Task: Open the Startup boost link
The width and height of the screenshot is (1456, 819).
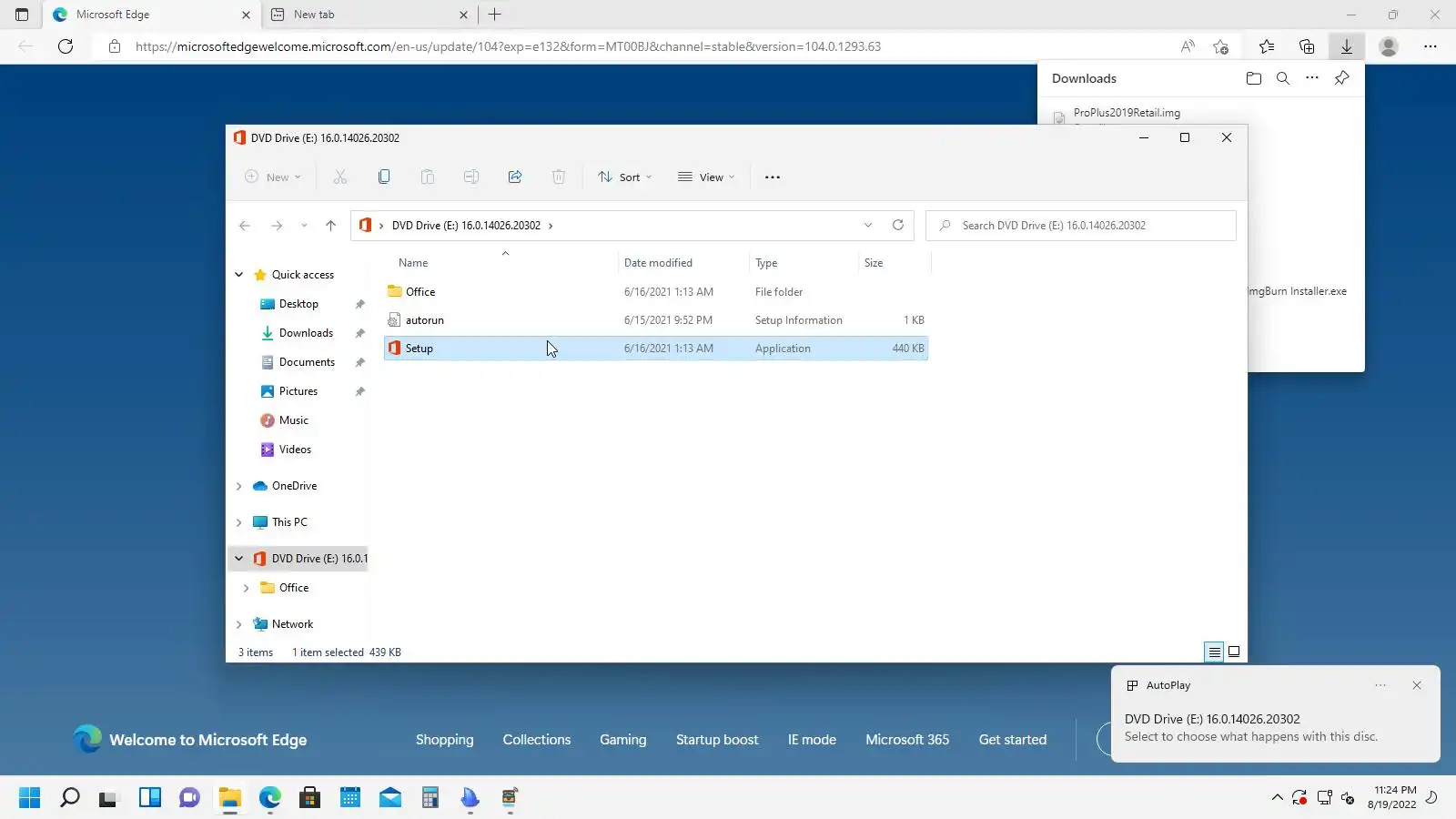Action: point(717,740)
